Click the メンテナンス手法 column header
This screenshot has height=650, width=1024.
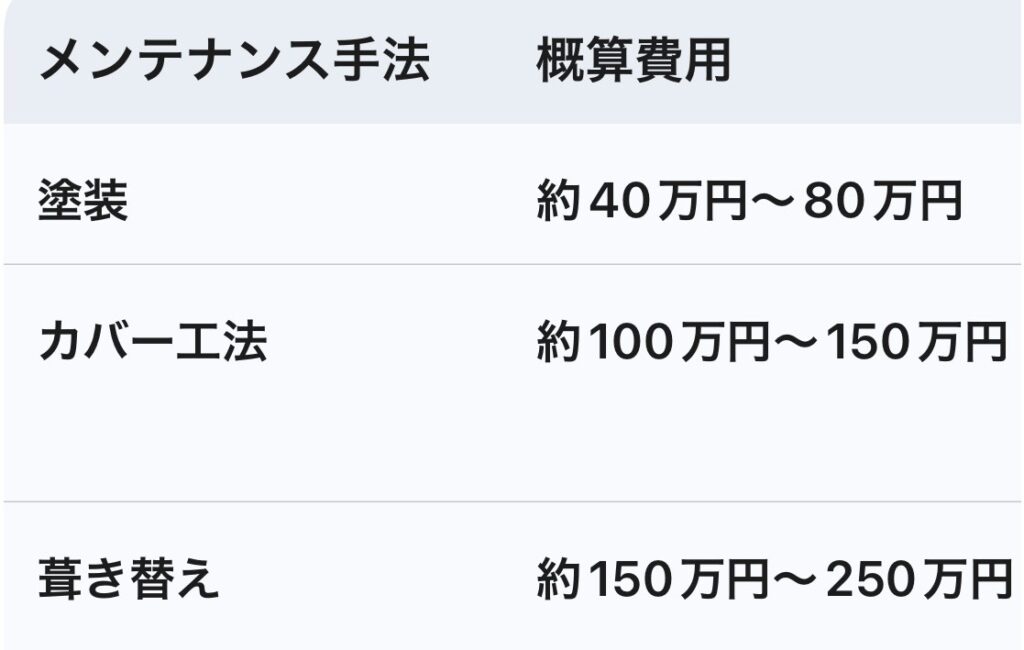tap(234, 63)
